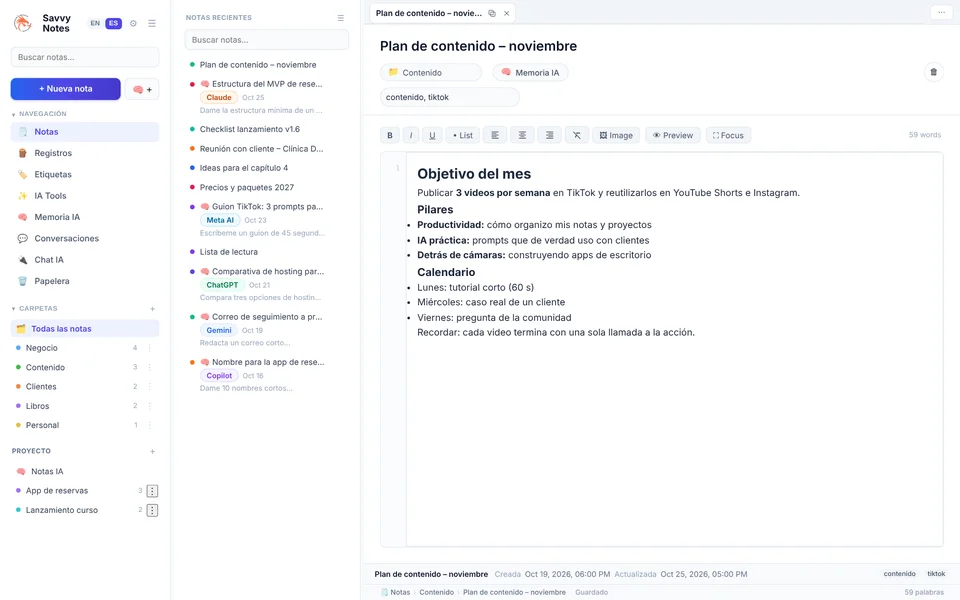
Task: Close the Plan de contenido tab
Action: (506, 13)
